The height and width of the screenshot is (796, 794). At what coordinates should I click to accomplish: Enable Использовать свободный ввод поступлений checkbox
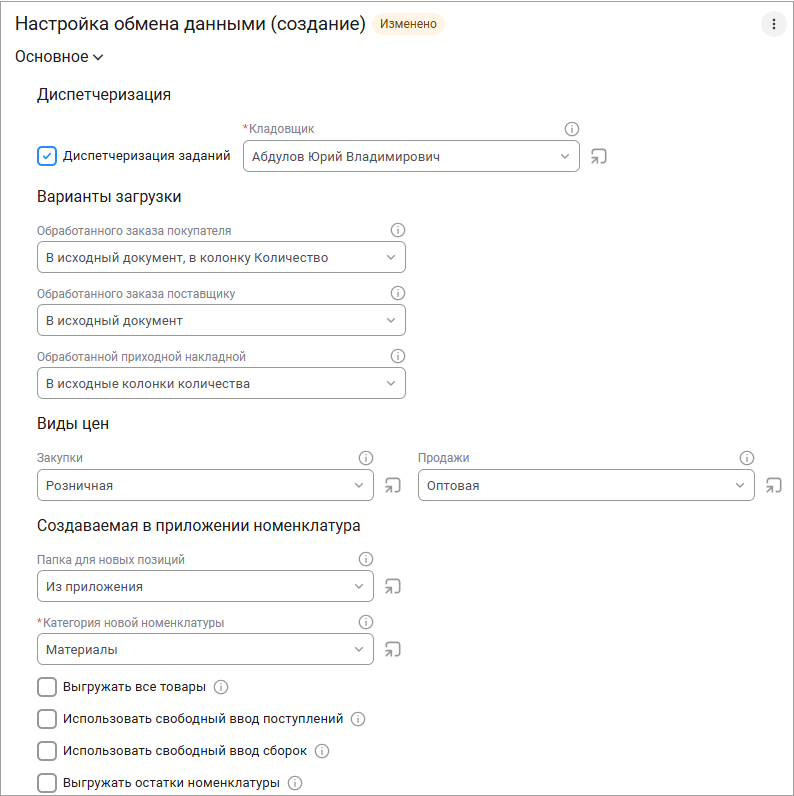[x=47, y=719]
